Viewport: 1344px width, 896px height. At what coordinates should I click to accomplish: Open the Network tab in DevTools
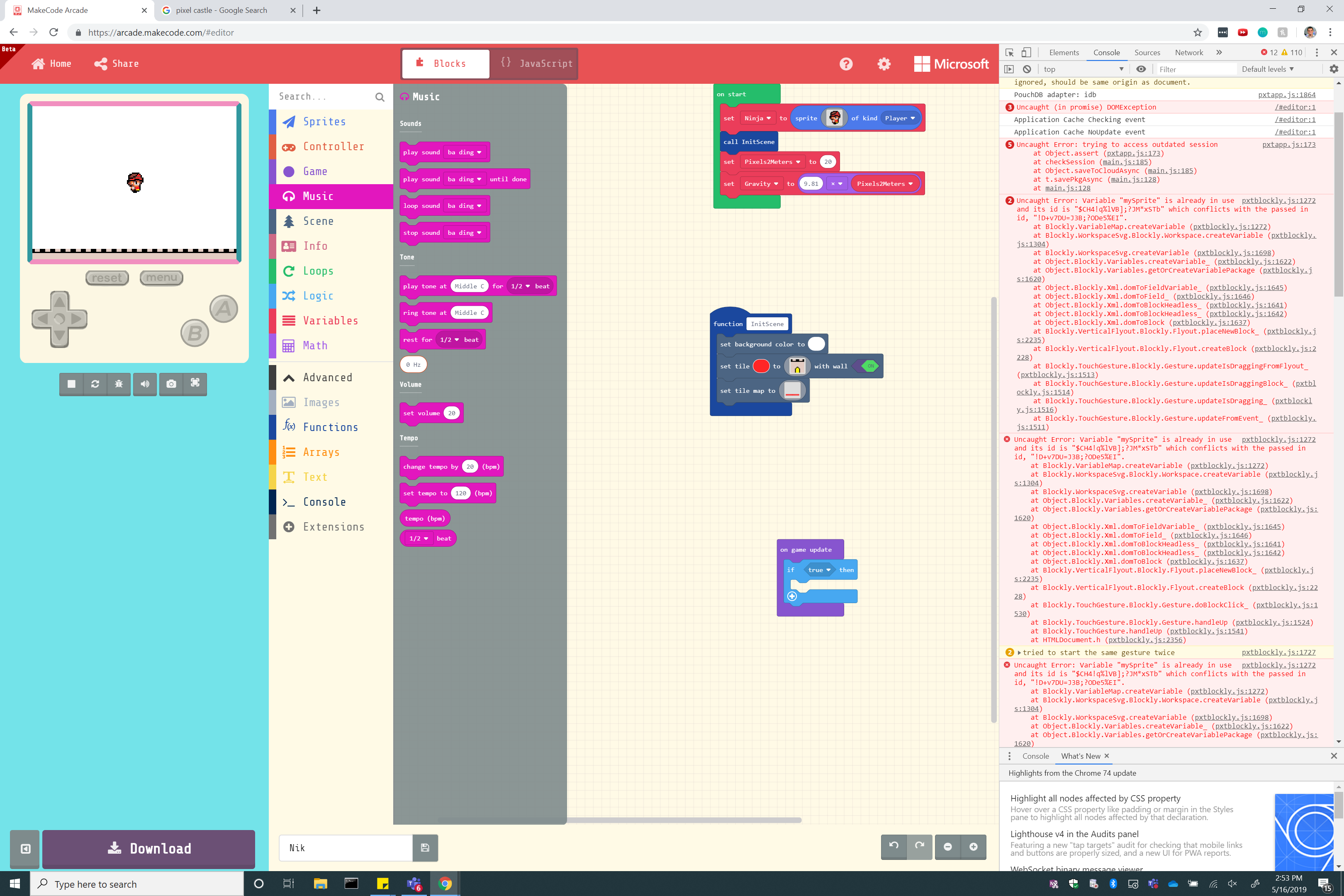point(1188,52)
